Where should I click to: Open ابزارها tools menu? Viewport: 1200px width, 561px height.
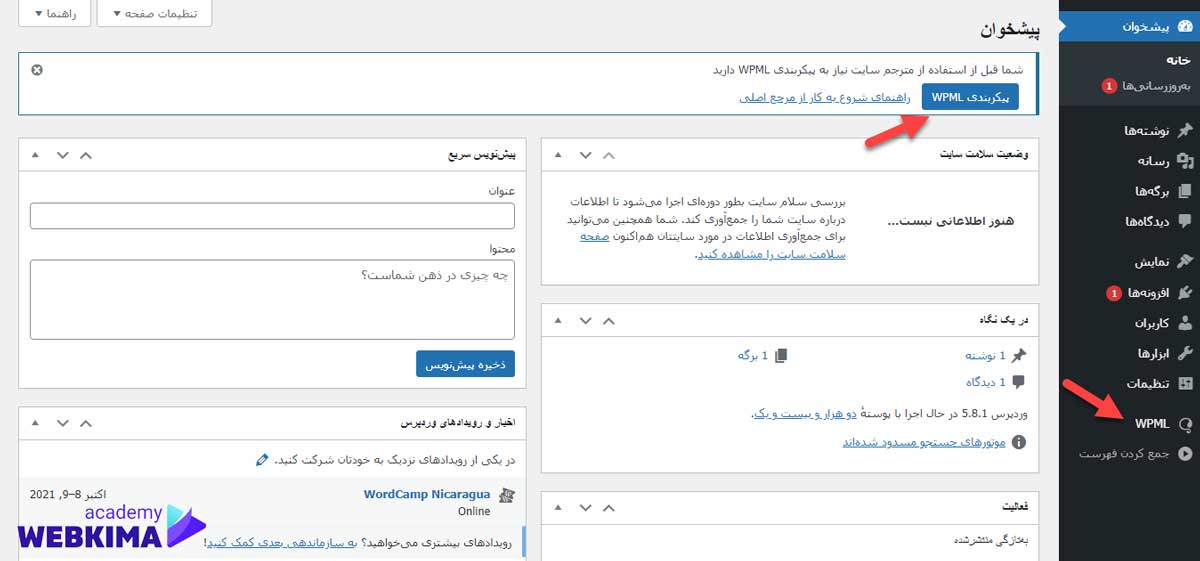[x=1152, y=353]
